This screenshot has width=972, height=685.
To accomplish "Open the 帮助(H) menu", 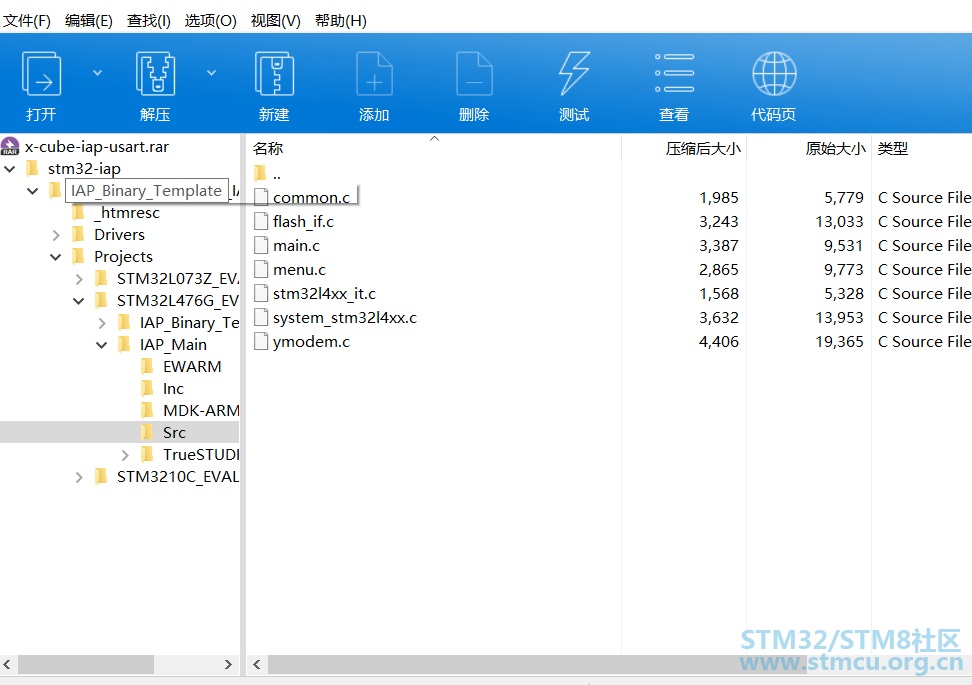I will click(x=341, y=21).
